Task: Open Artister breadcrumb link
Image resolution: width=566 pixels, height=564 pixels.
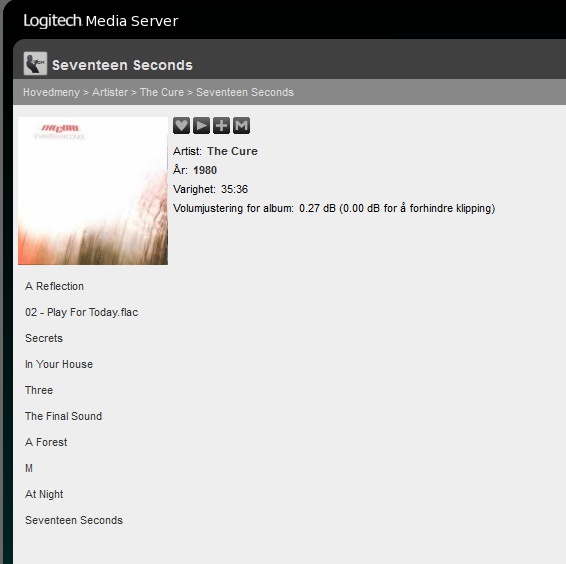Action: tap(110, 92)
